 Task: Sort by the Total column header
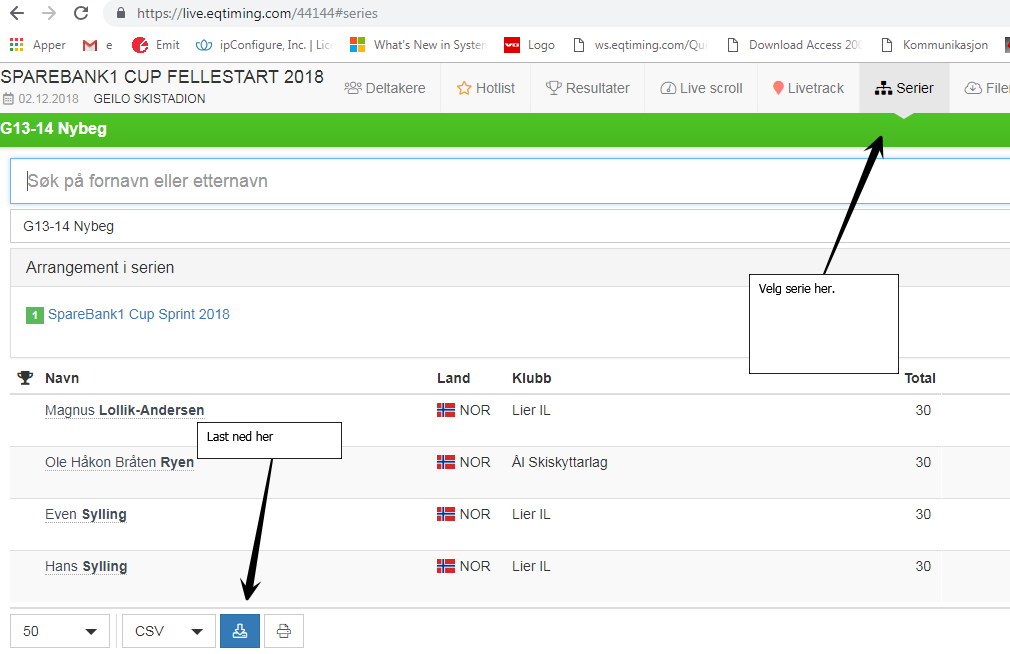(920, 378)
